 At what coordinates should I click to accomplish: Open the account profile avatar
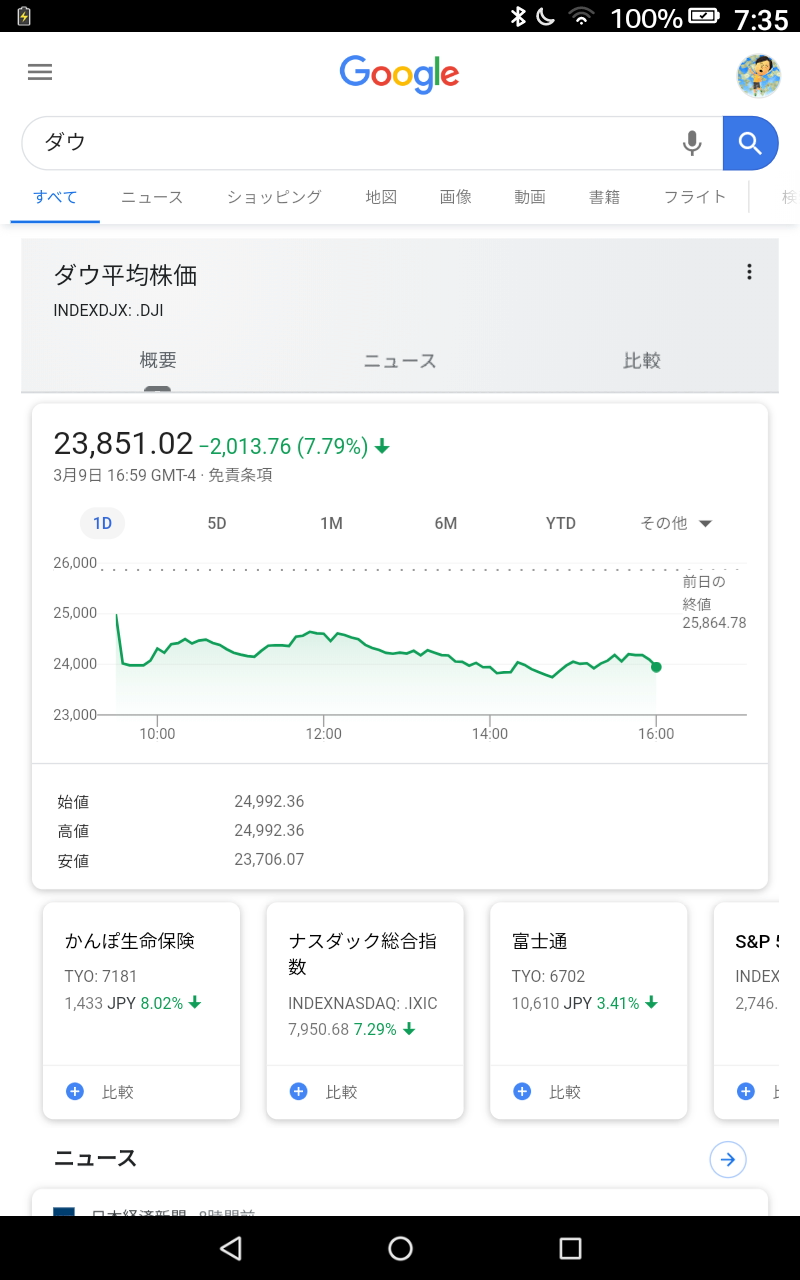pos(758,75)
